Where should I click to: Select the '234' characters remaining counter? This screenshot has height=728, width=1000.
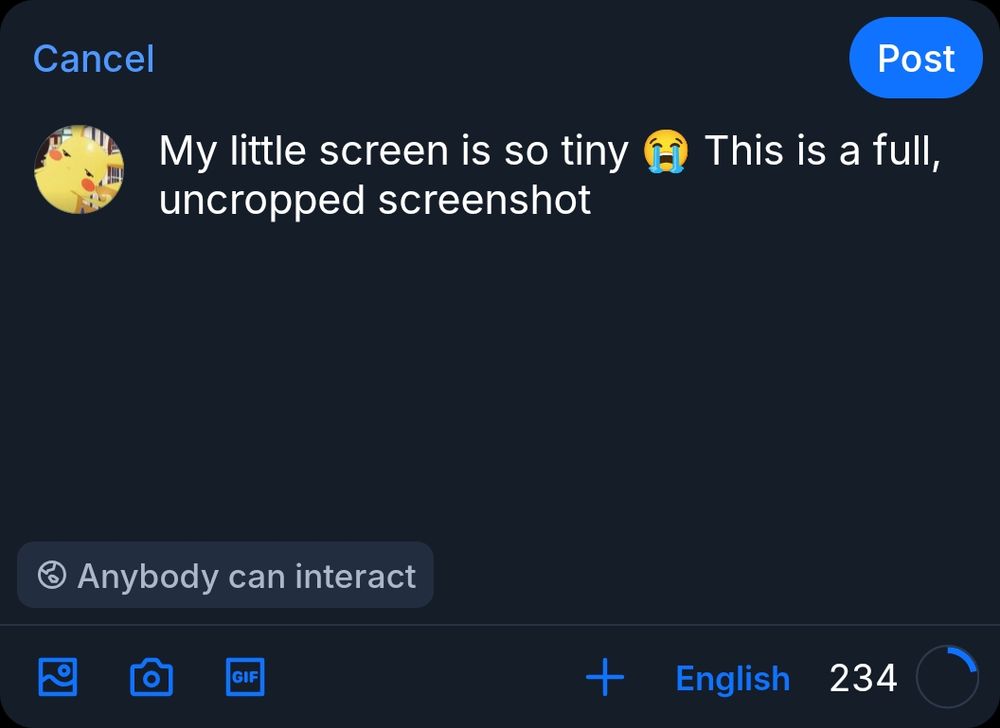[862, 678]
